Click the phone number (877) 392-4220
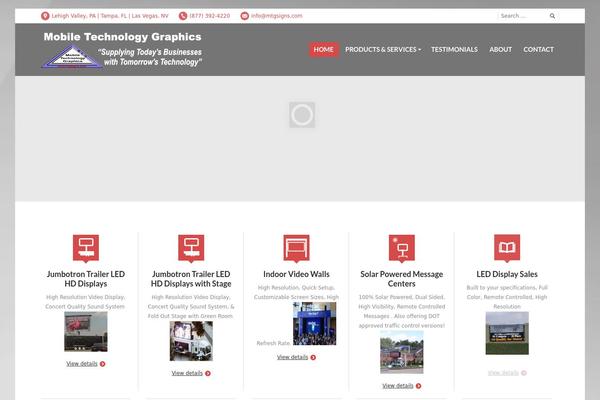Image resolution: width=600 pixels, height=400 pixels. pyautogui.click(x=210, y=16)
